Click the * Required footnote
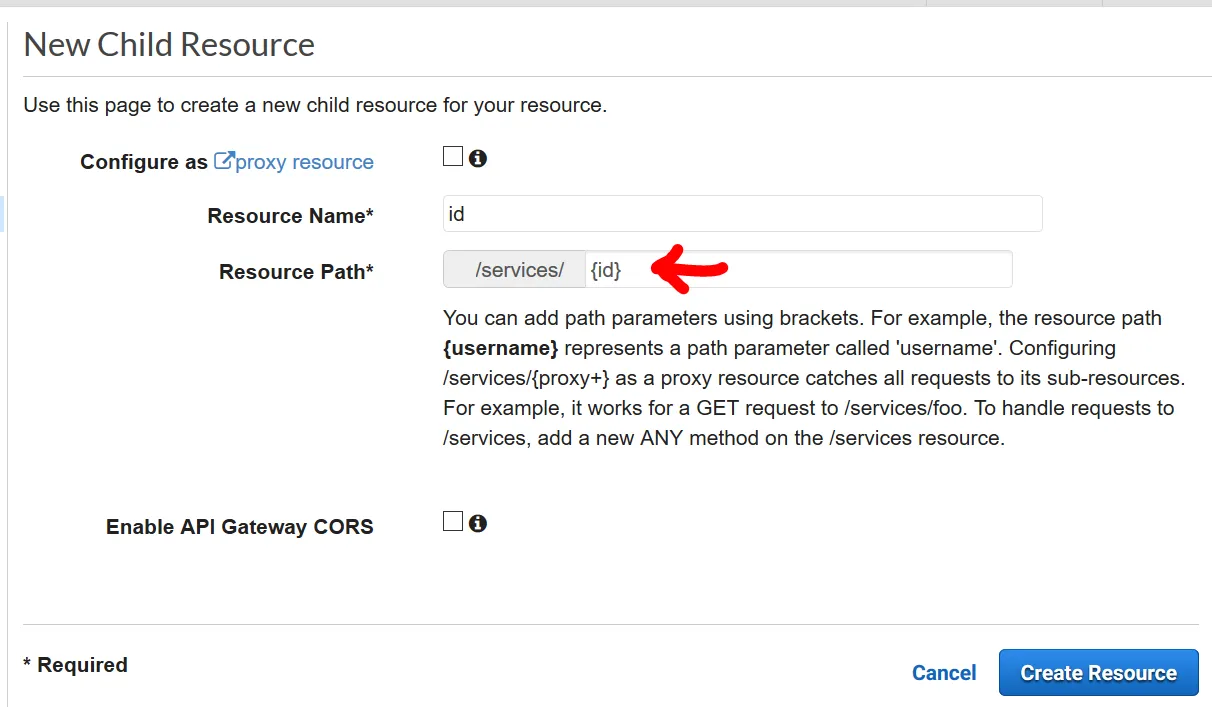 click(x=76, y=665)
